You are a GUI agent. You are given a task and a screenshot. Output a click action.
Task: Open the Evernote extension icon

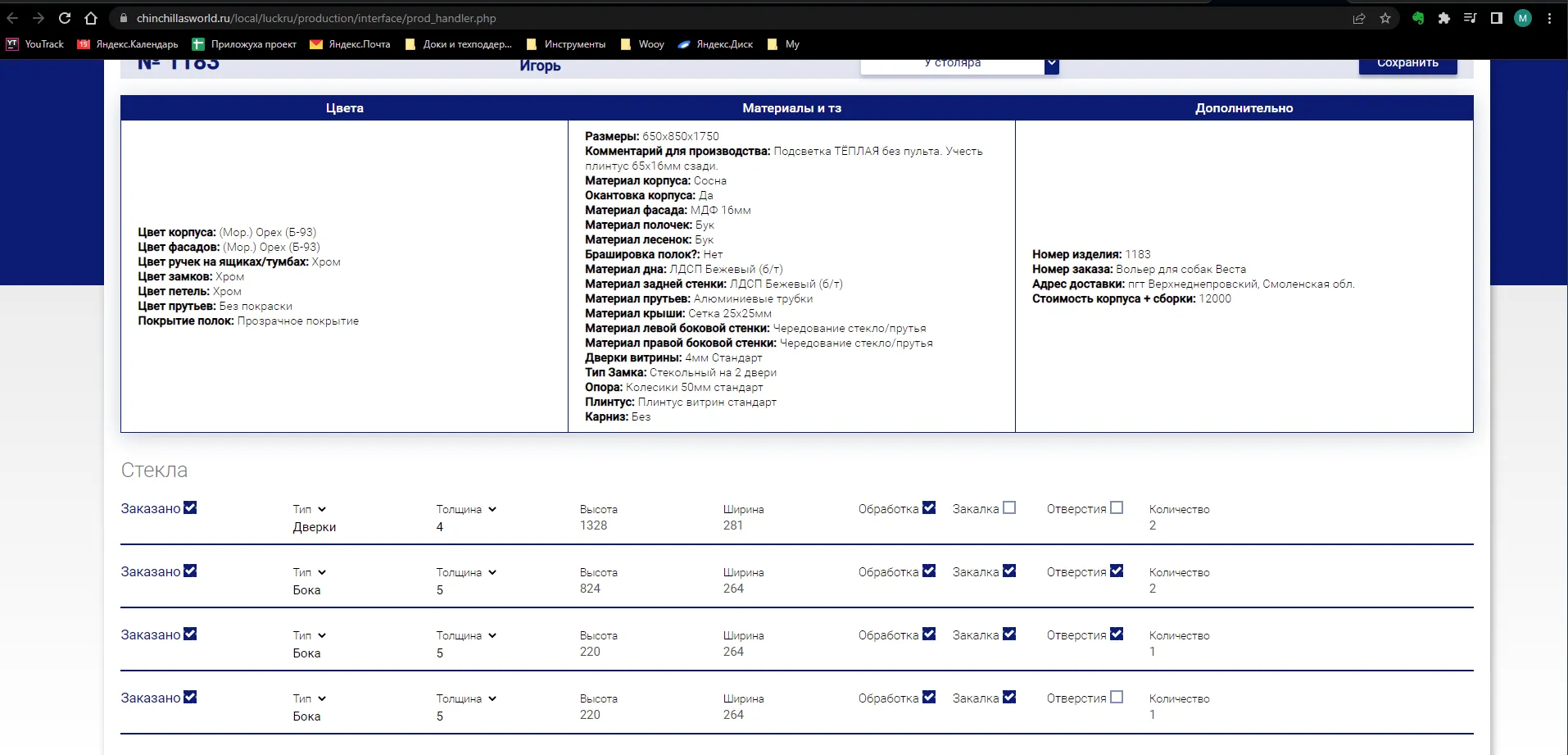point(1418,18)
